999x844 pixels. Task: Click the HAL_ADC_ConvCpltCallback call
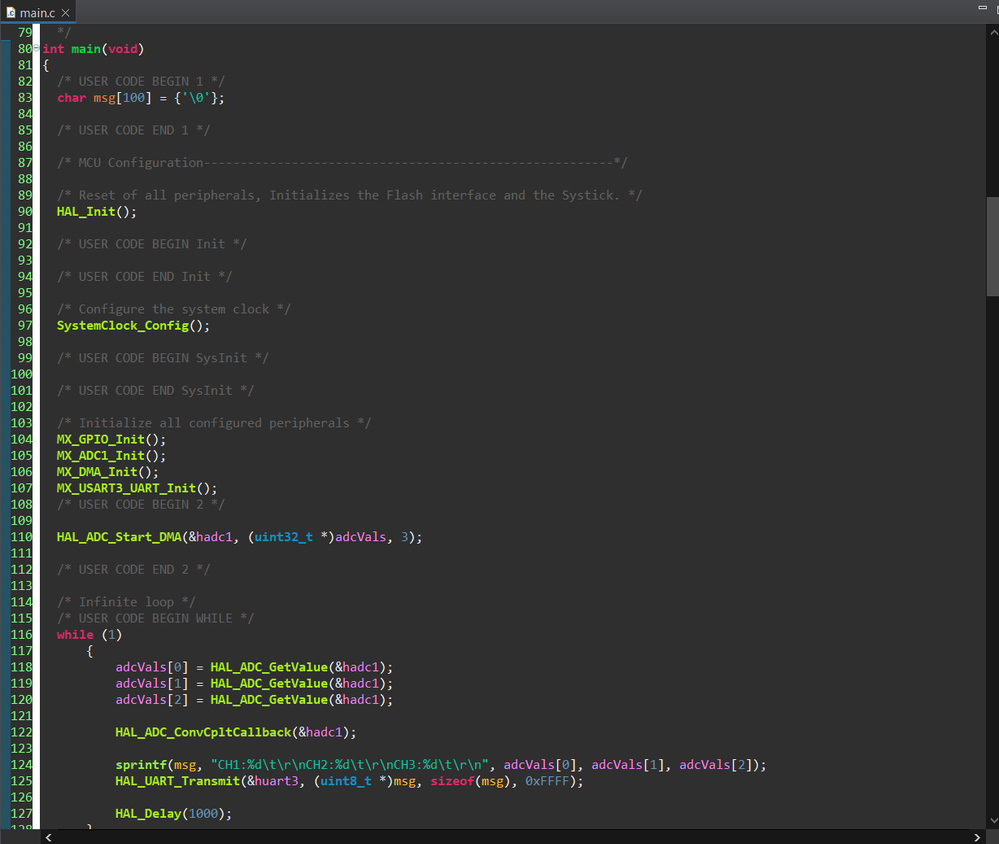pyautogui.click(x=236, y=733)
